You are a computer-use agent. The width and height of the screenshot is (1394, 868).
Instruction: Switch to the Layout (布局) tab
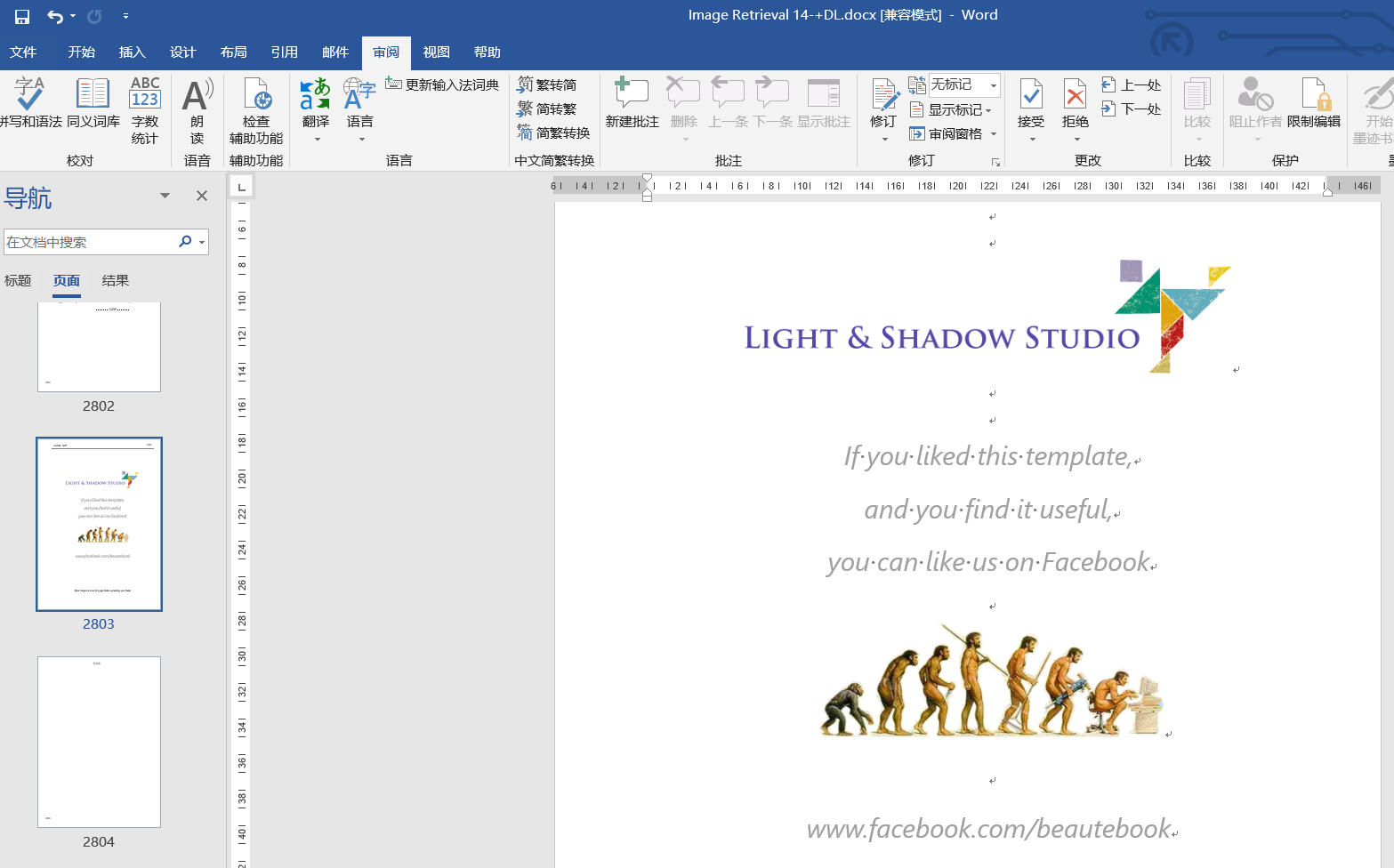pos(234,52)
